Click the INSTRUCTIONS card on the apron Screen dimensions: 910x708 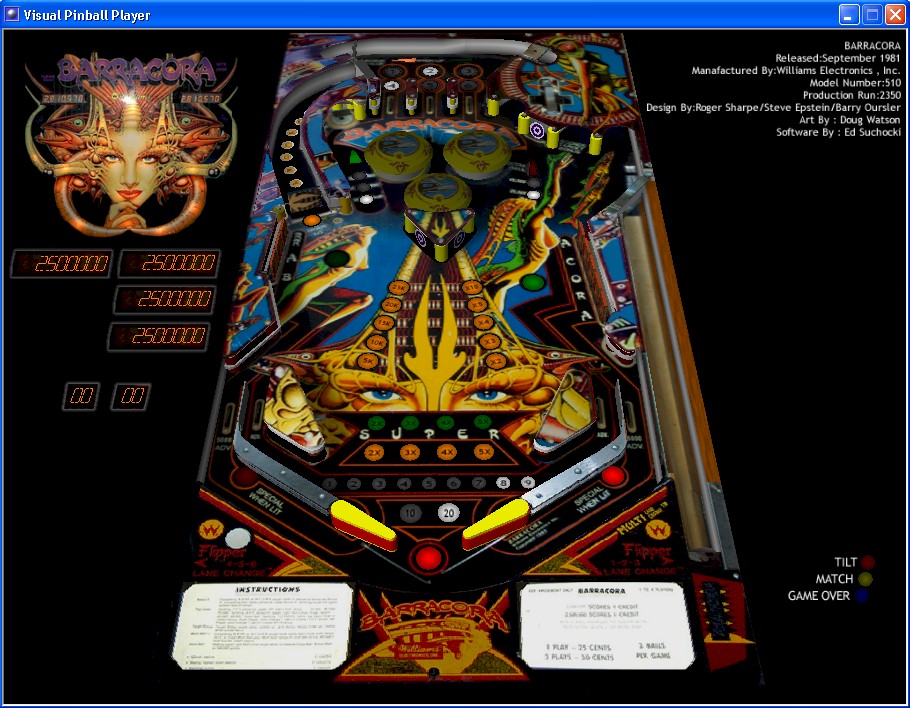point(262,627)
